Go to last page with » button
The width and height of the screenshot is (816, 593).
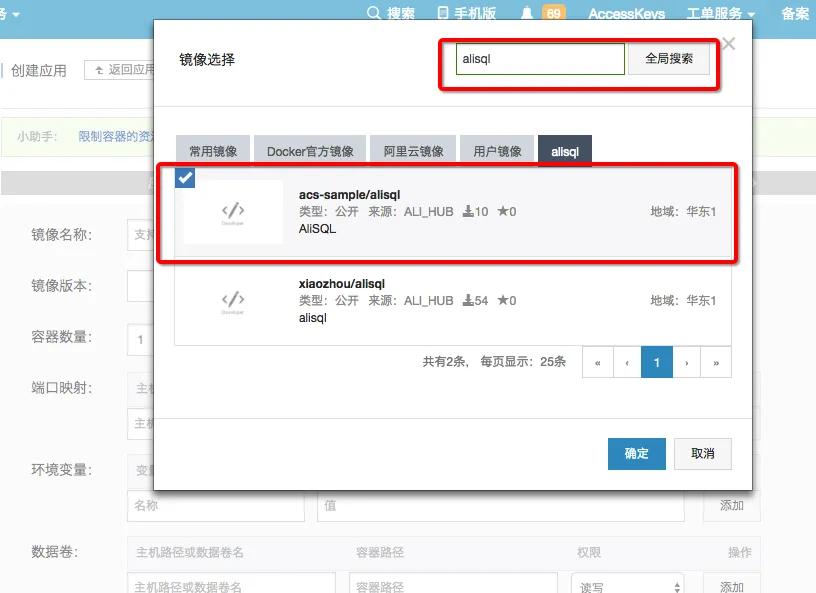716,362
